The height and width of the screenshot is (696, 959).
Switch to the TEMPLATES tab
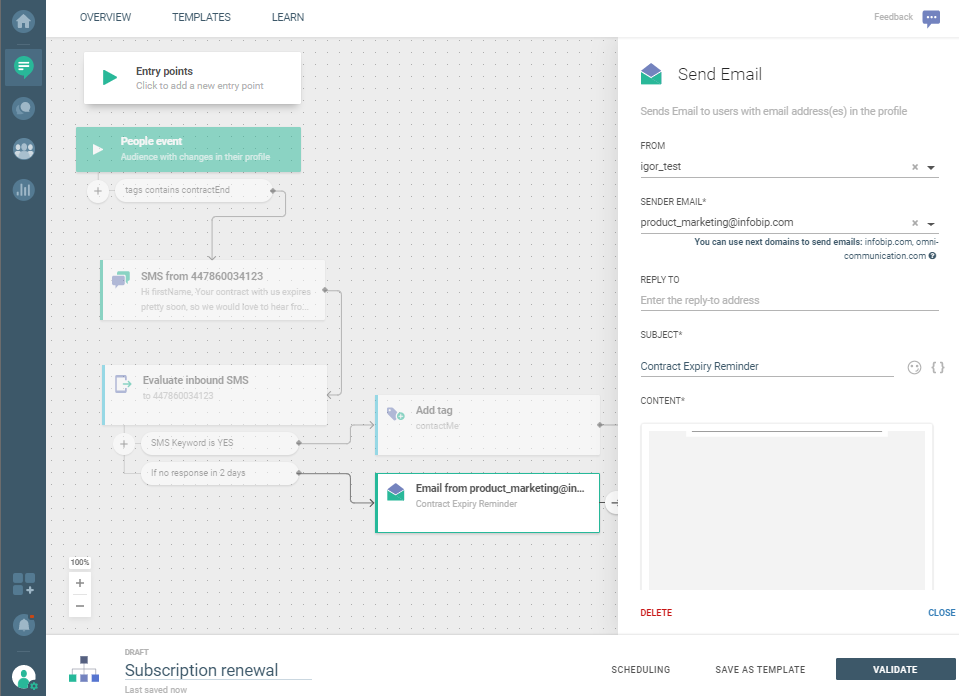[201, 17]
